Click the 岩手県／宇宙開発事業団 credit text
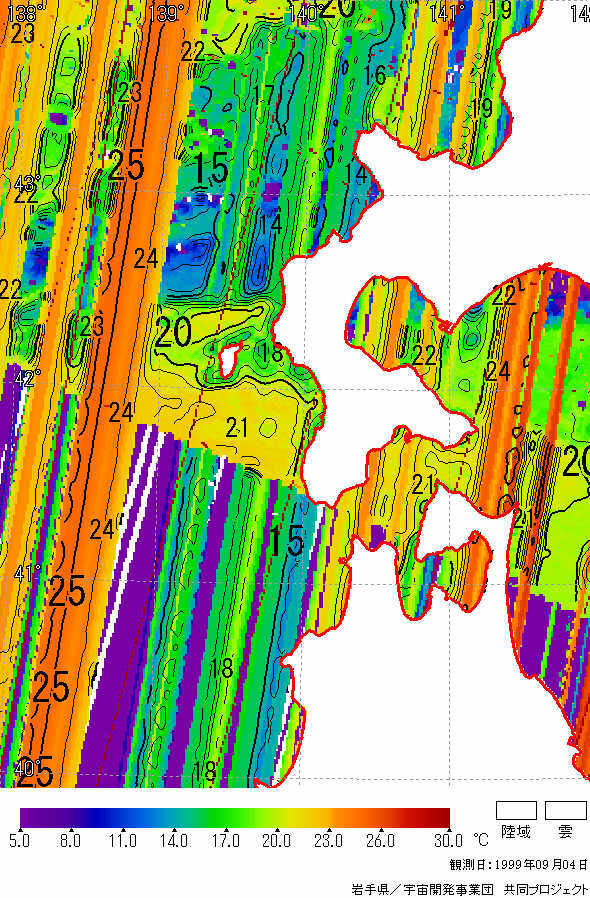Screen dimensions: 590x898 [x=422, y=889]
